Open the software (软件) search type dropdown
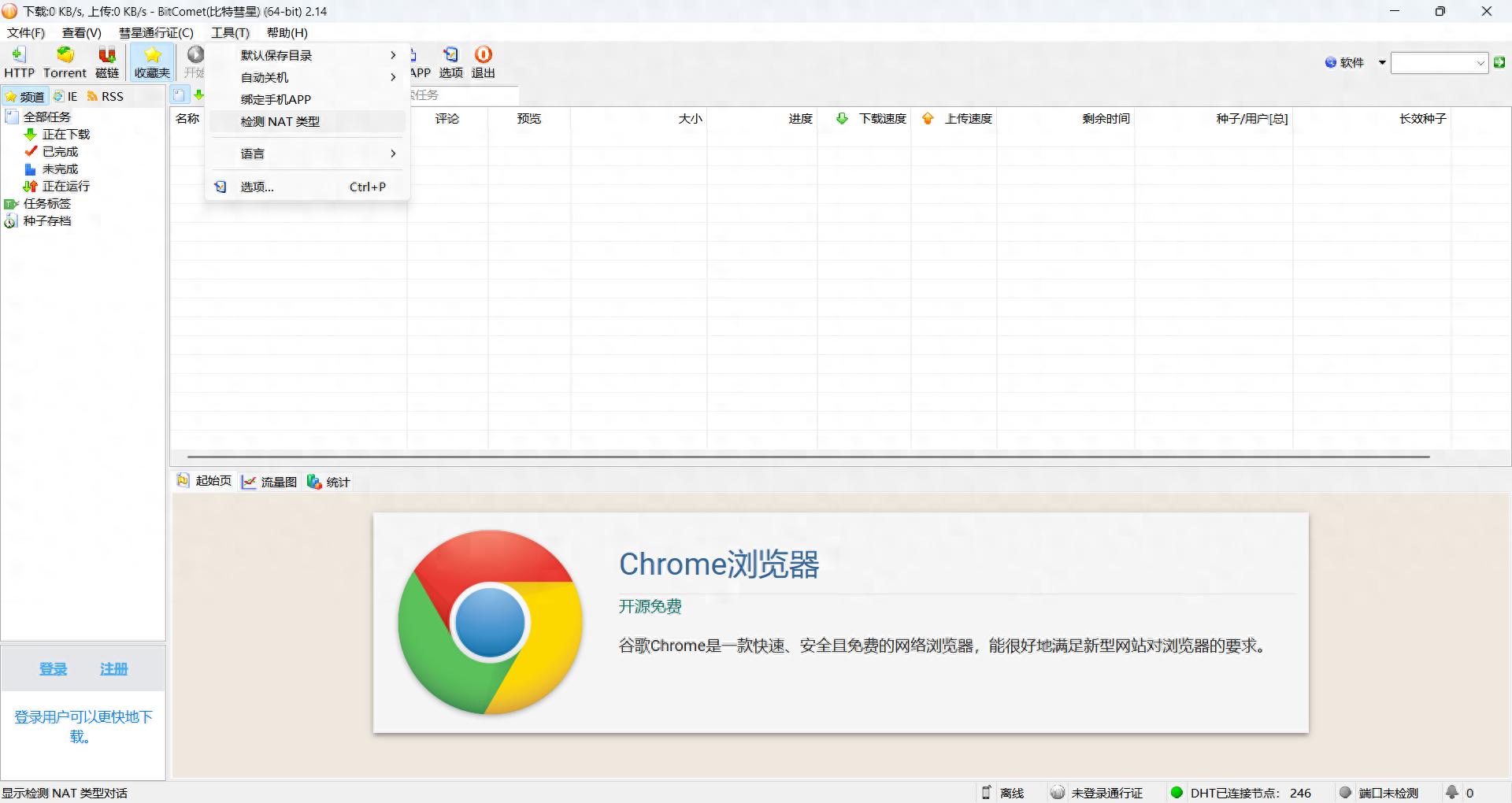This screenshot has width=1512, height=803. click(x=1381, y=63)
